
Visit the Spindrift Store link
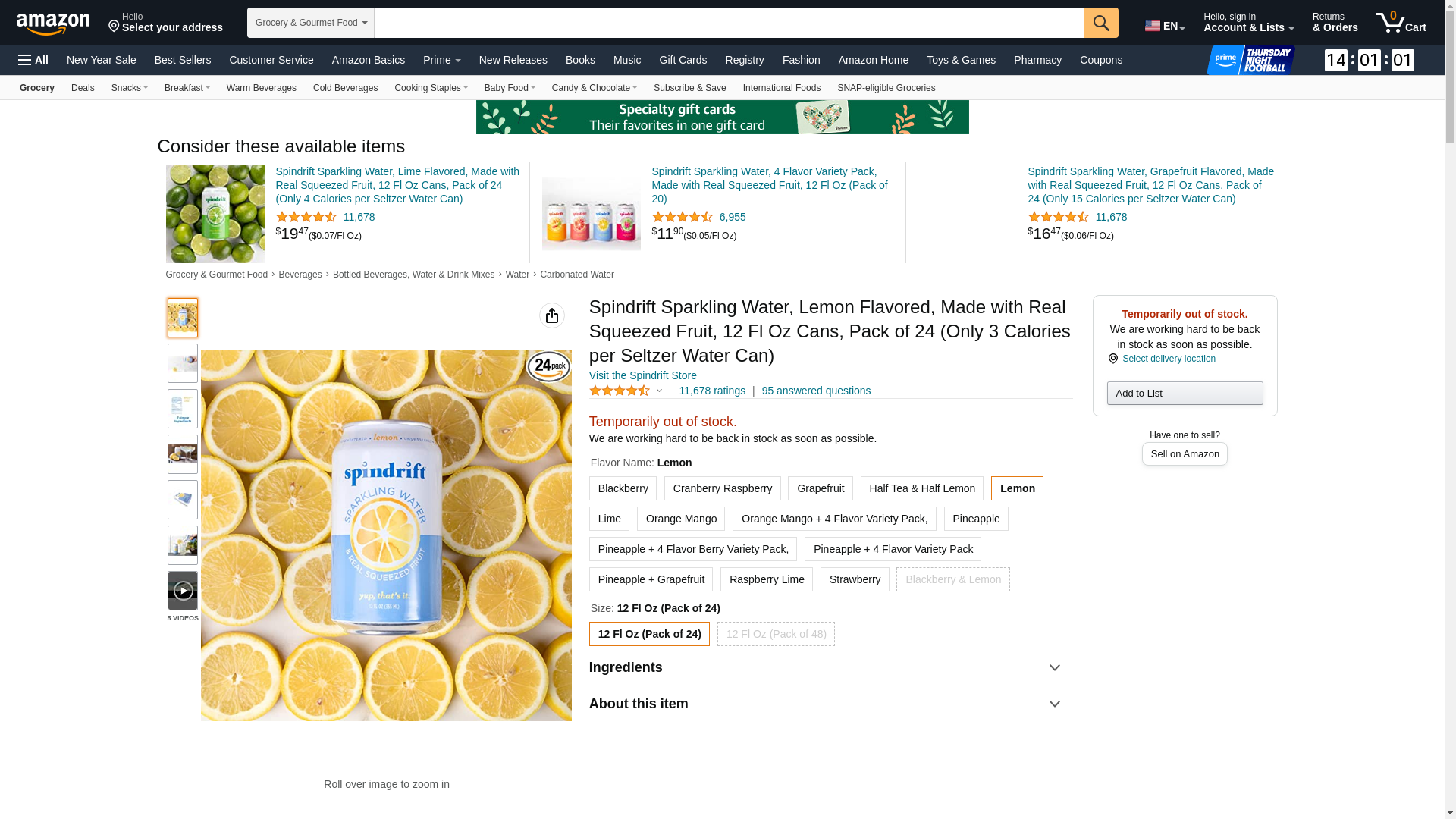coord(642,375)
